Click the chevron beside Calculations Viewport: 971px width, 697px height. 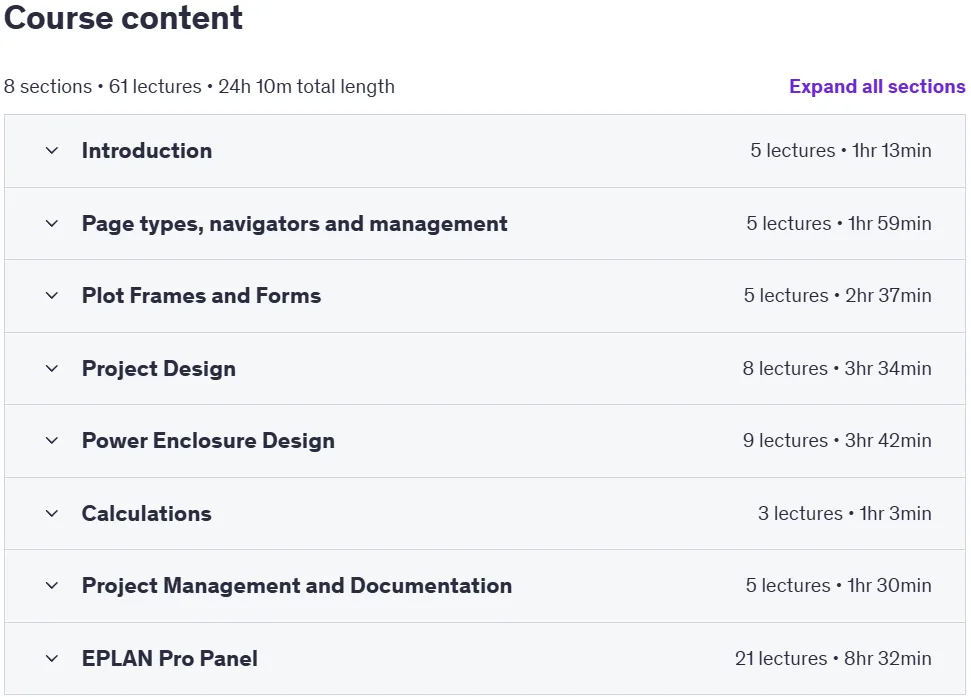point(52,513)
